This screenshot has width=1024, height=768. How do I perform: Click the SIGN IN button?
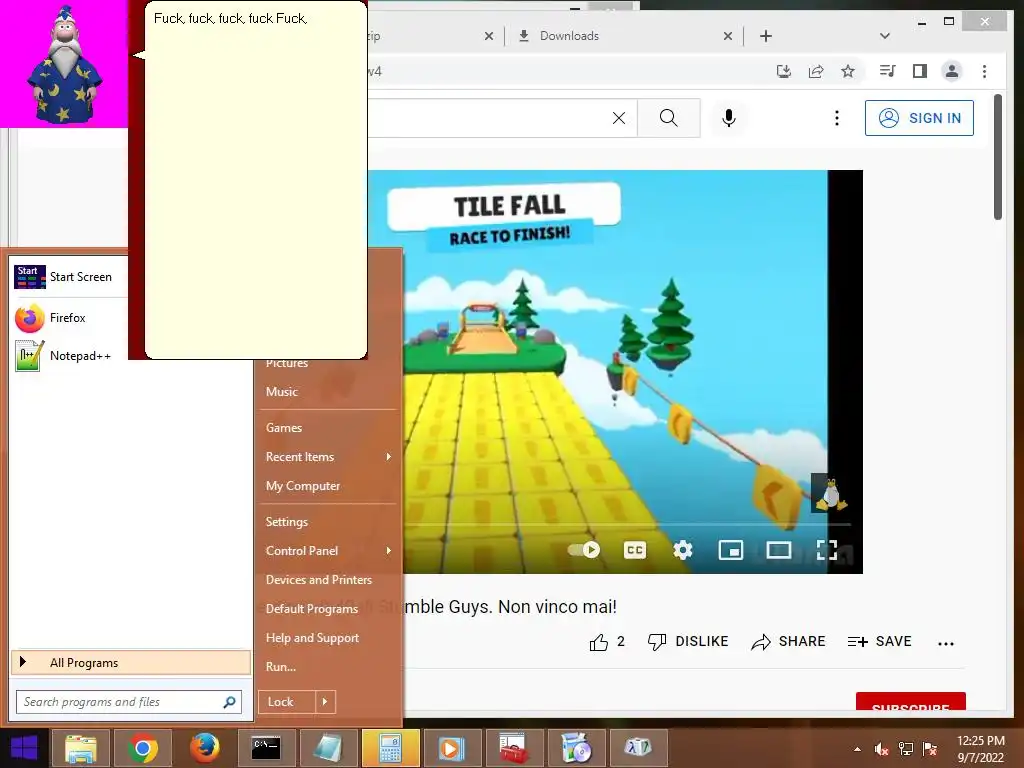coord(920,118)
